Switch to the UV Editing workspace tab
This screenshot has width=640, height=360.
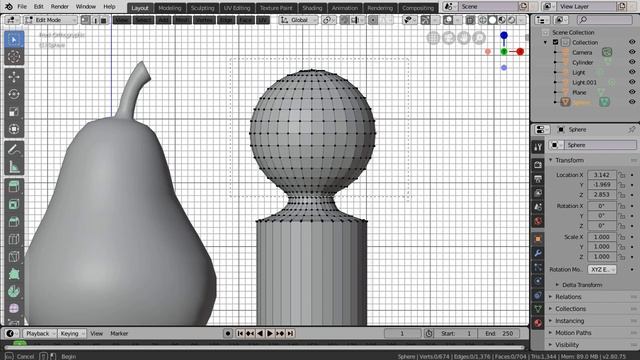[237, 8]
